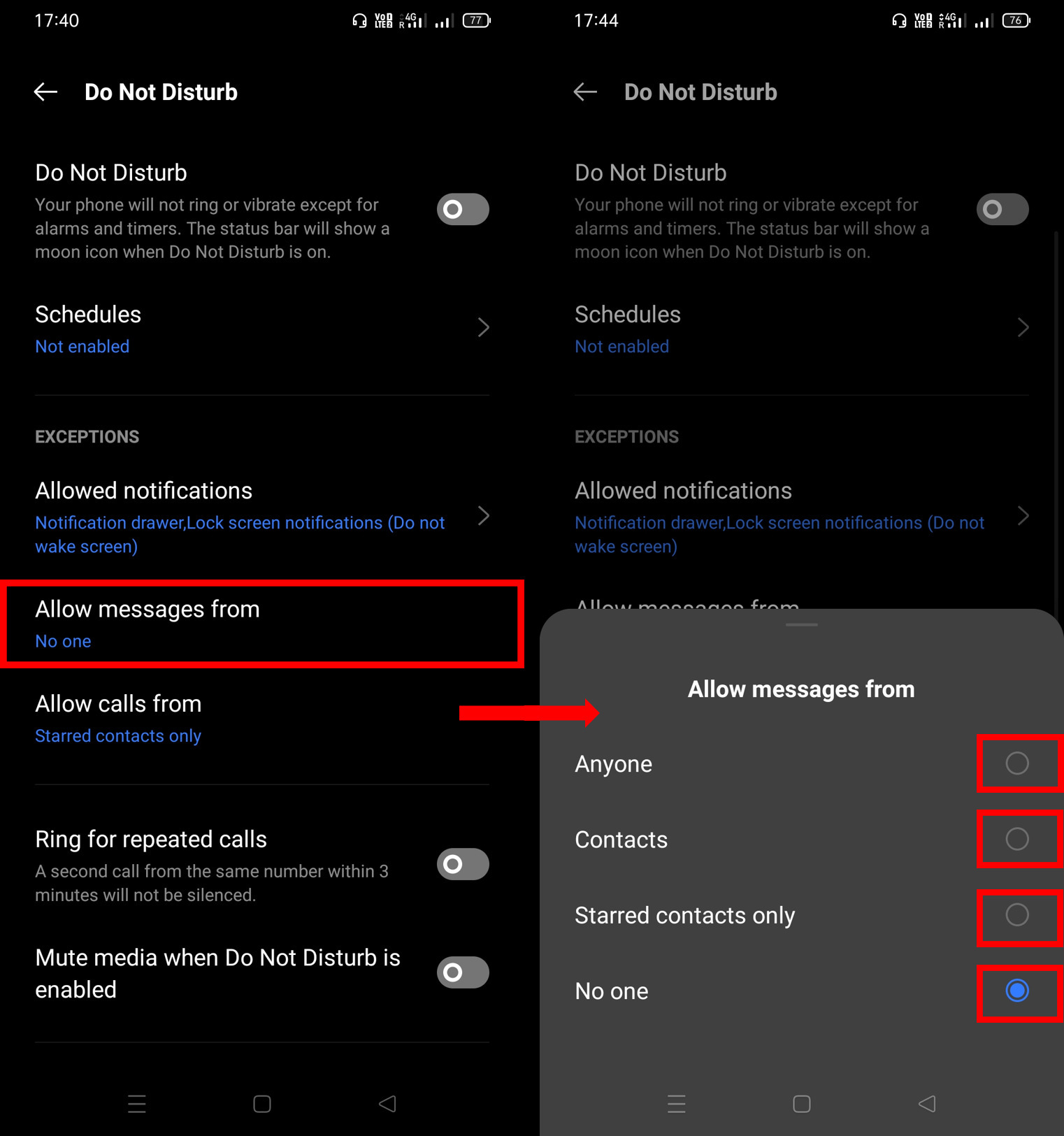Viewport: 1064px width, 1136px height.
Task: Click the Contacts label in the sheet
Action: (621, 840)
